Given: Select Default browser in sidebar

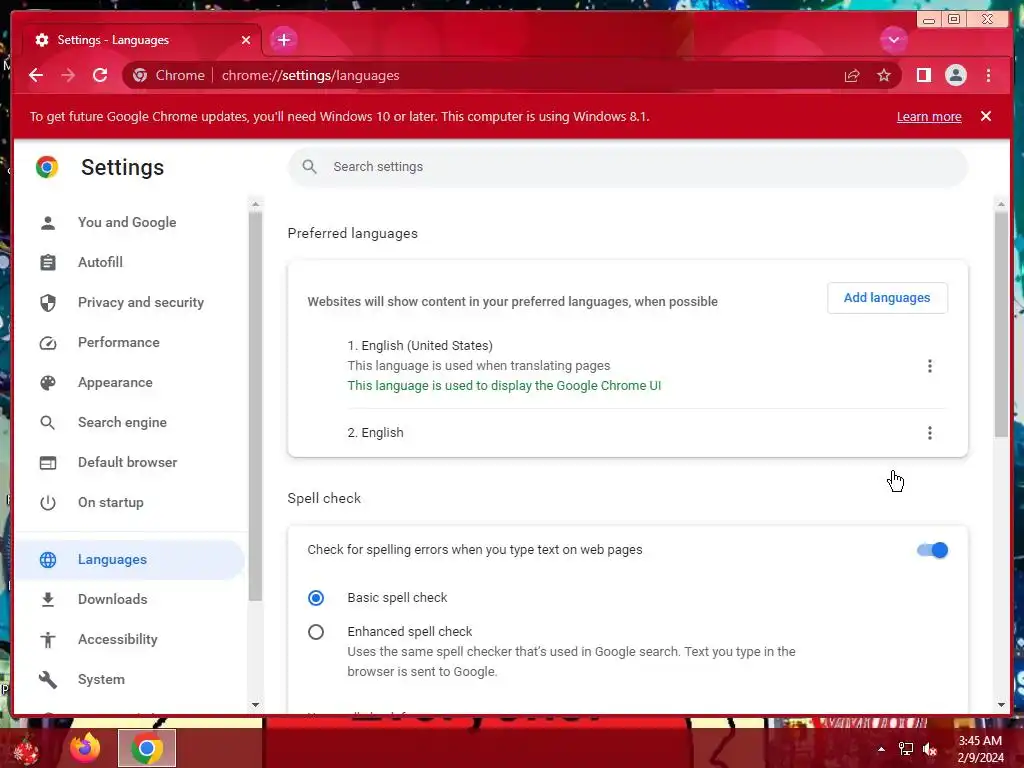Looking at the screenshot, I should tap(127, 462).
